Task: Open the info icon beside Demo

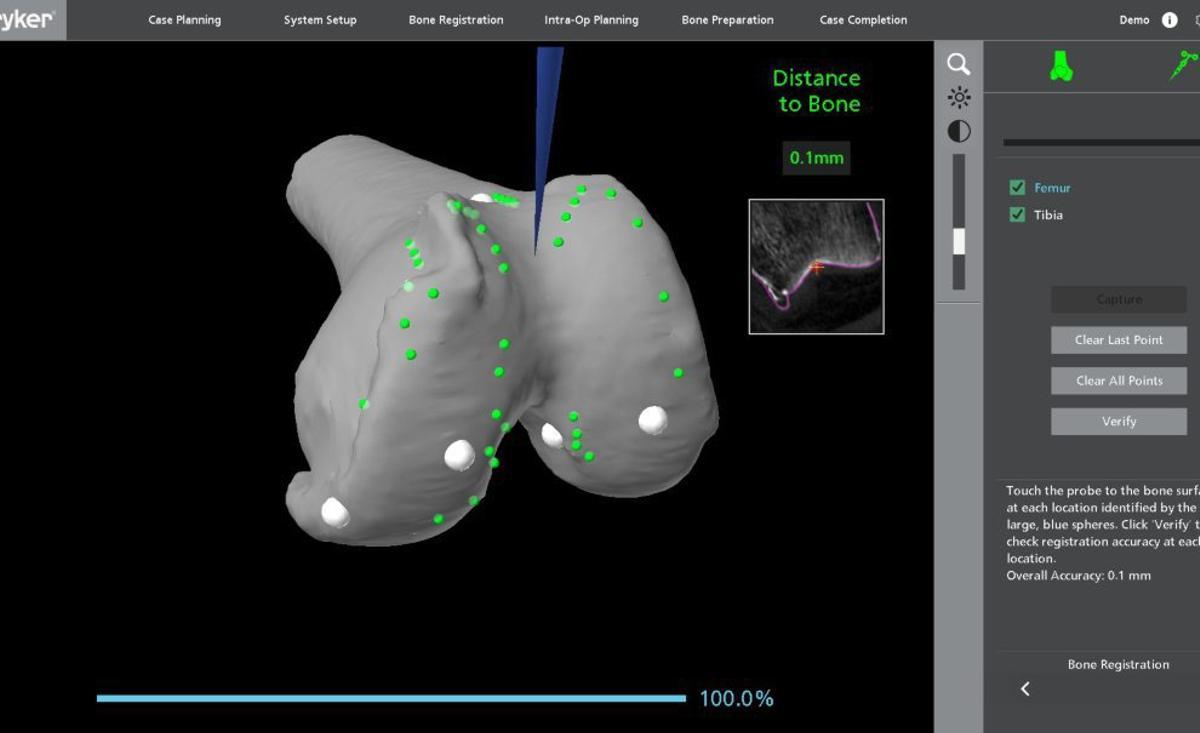Action: pyautogui.click(x=1169, y=20)
